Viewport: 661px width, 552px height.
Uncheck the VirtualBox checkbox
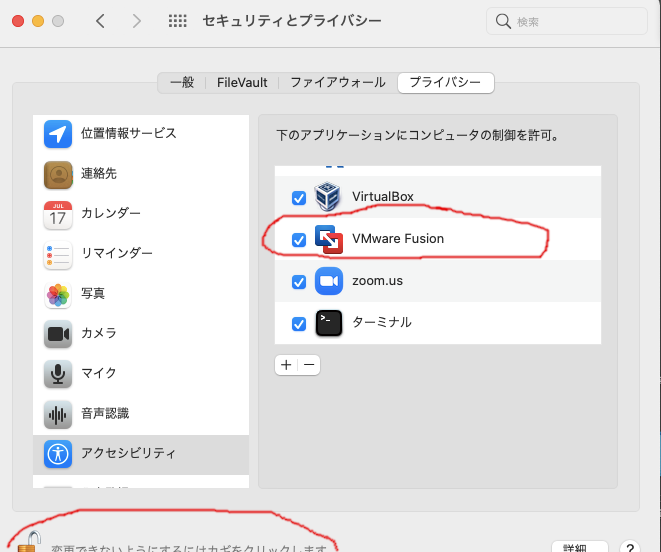pyautogui.click(x=299, y=198)
